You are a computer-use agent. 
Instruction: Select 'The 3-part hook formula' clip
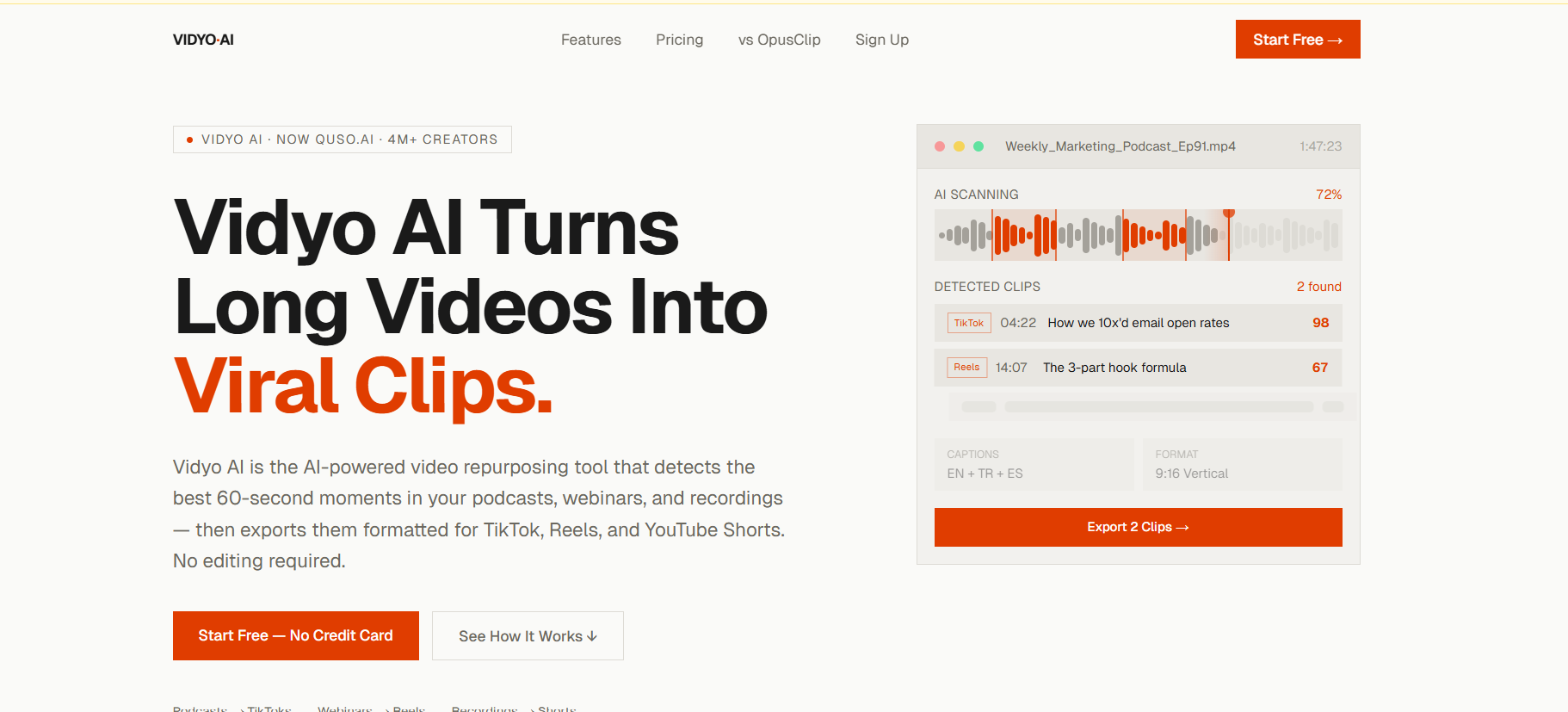pos(1139,368)
